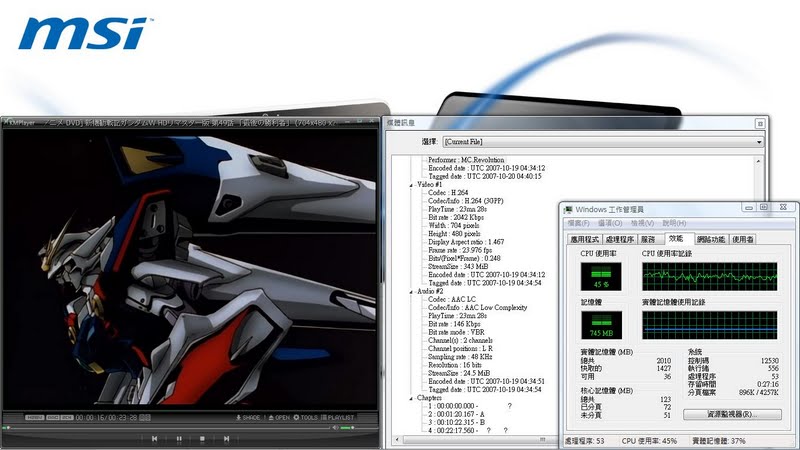The height and width of the screenshot is (450, 800).
Task: Collapse the Video #1 tree node
Action: tap(411, 185)
